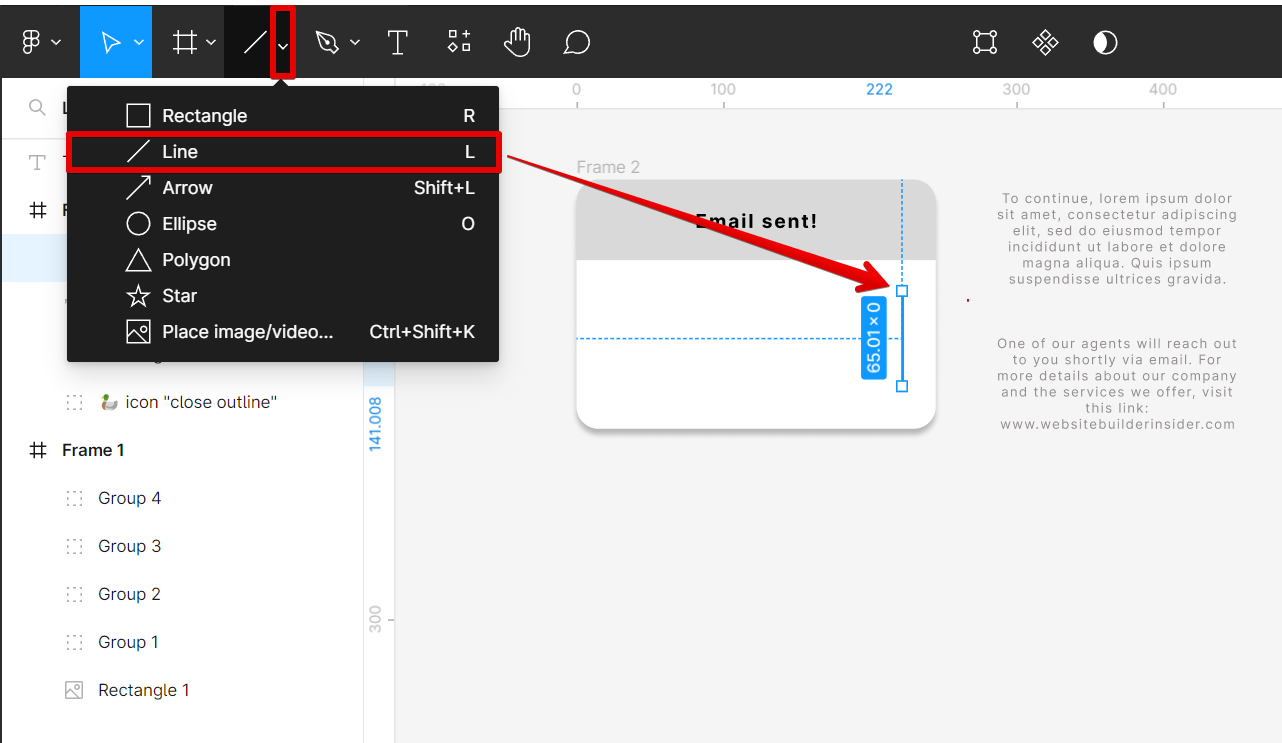Screen dimensions: 1282x743
Task: Open the shape tools dropdown chevron
Action: tap(281, 41)
